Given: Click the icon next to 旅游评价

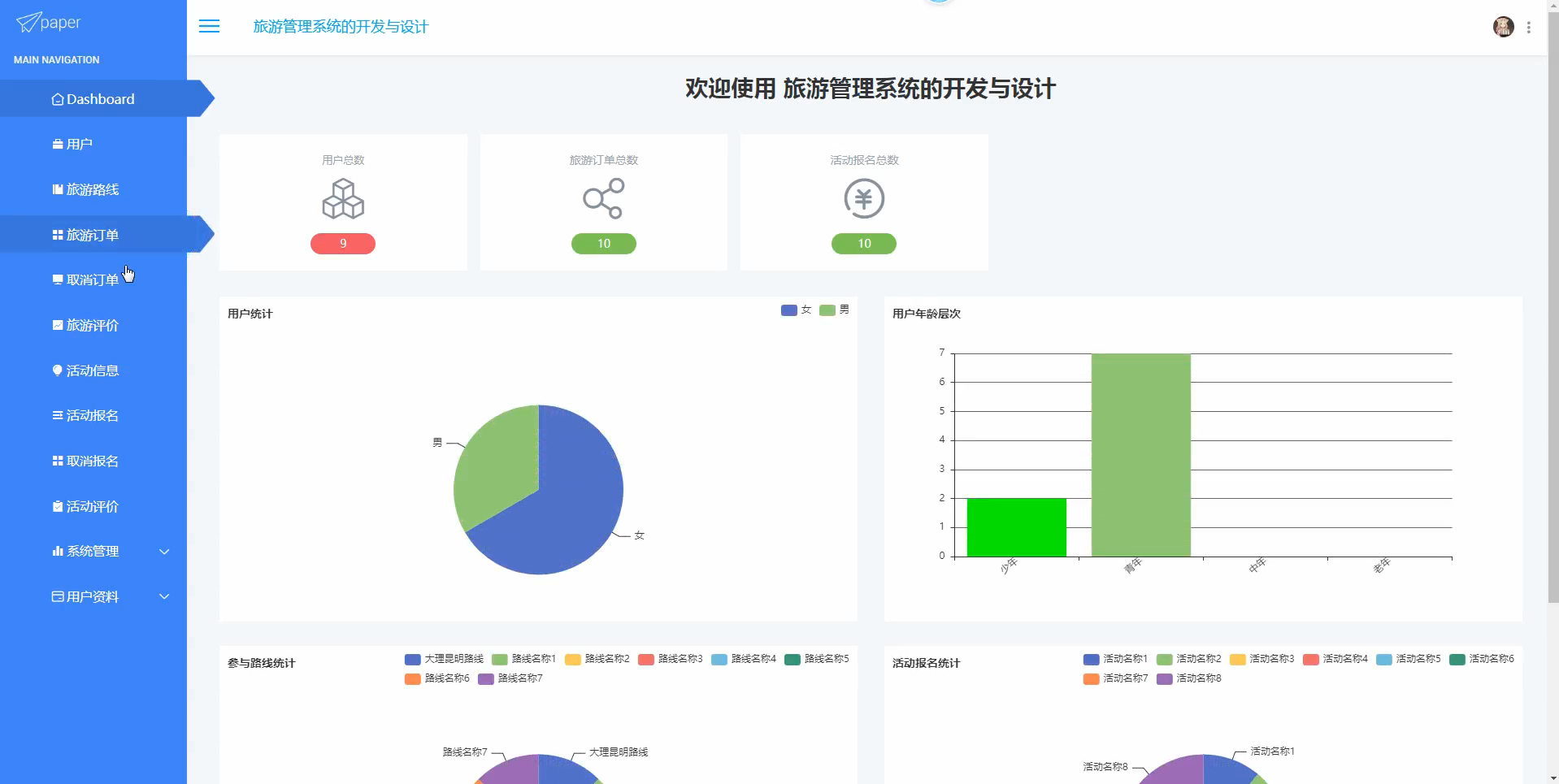Looking at the screenshot, I should point(58,325).
